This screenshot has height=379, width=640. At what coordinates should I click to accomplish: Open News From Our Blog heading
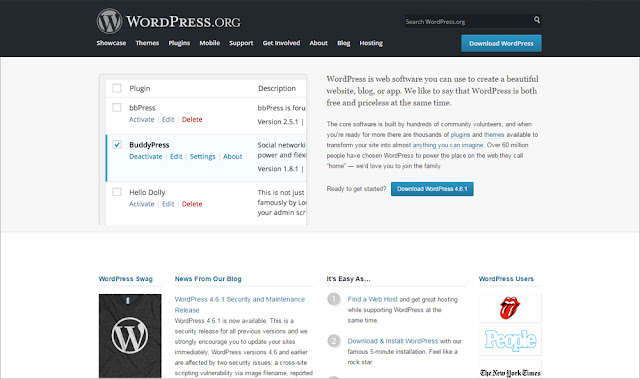pos(208,279)
